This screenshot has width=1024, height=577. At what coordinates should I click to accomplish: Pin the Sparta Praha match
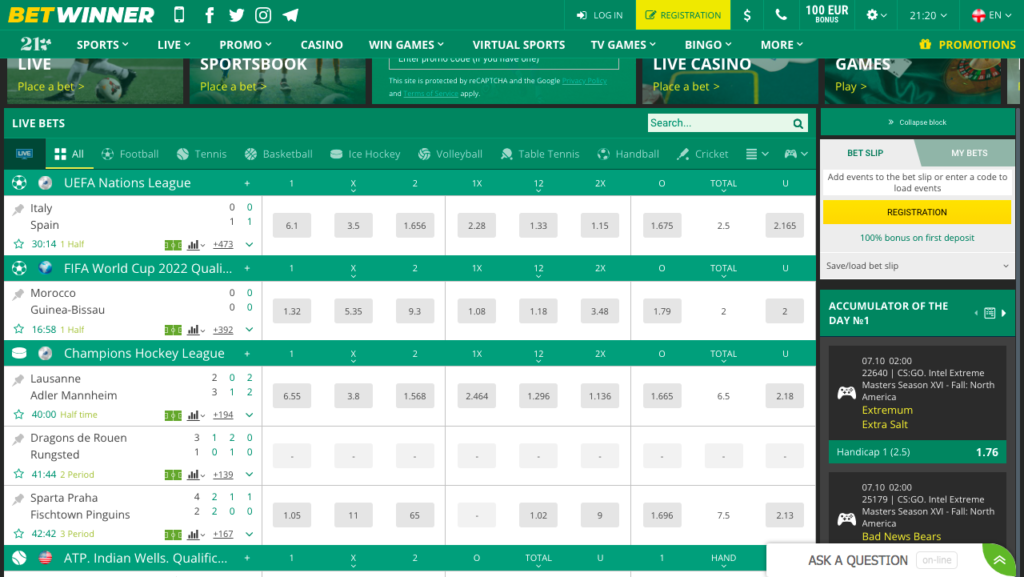(18, 499)
